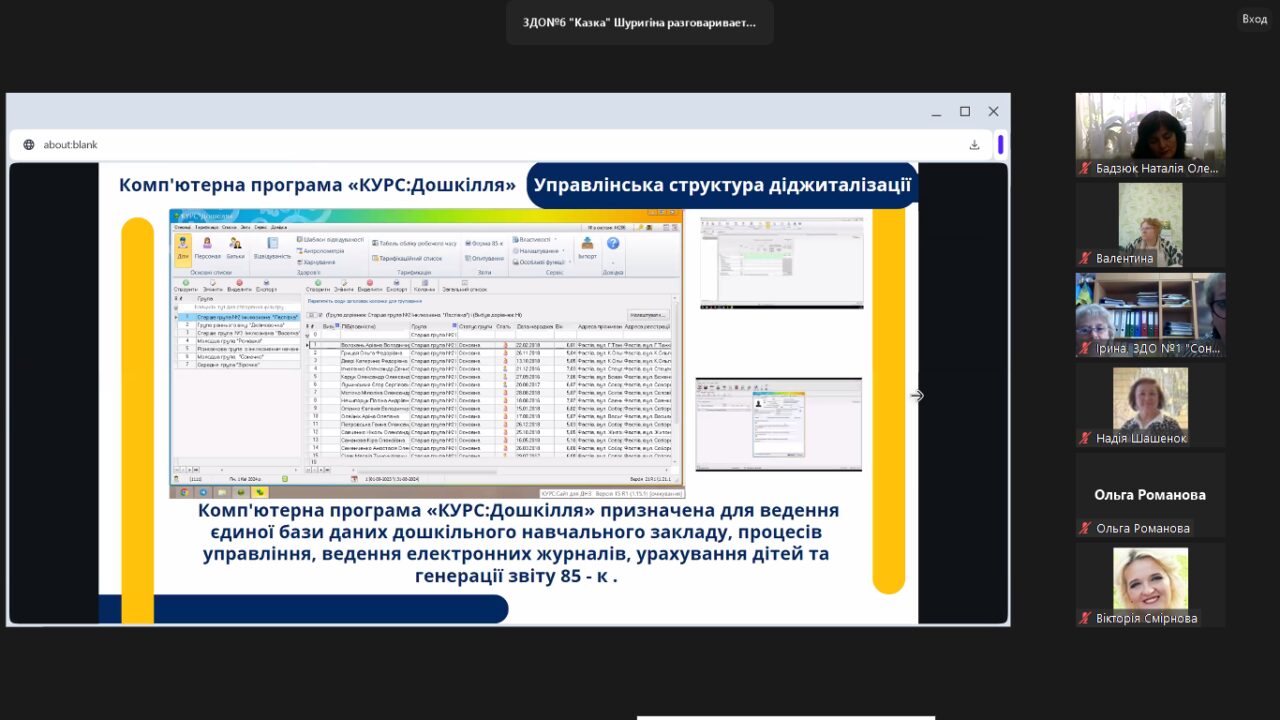Click the Вход button
This screenshot has width=1280, height=720.
tap(1254, 19)
